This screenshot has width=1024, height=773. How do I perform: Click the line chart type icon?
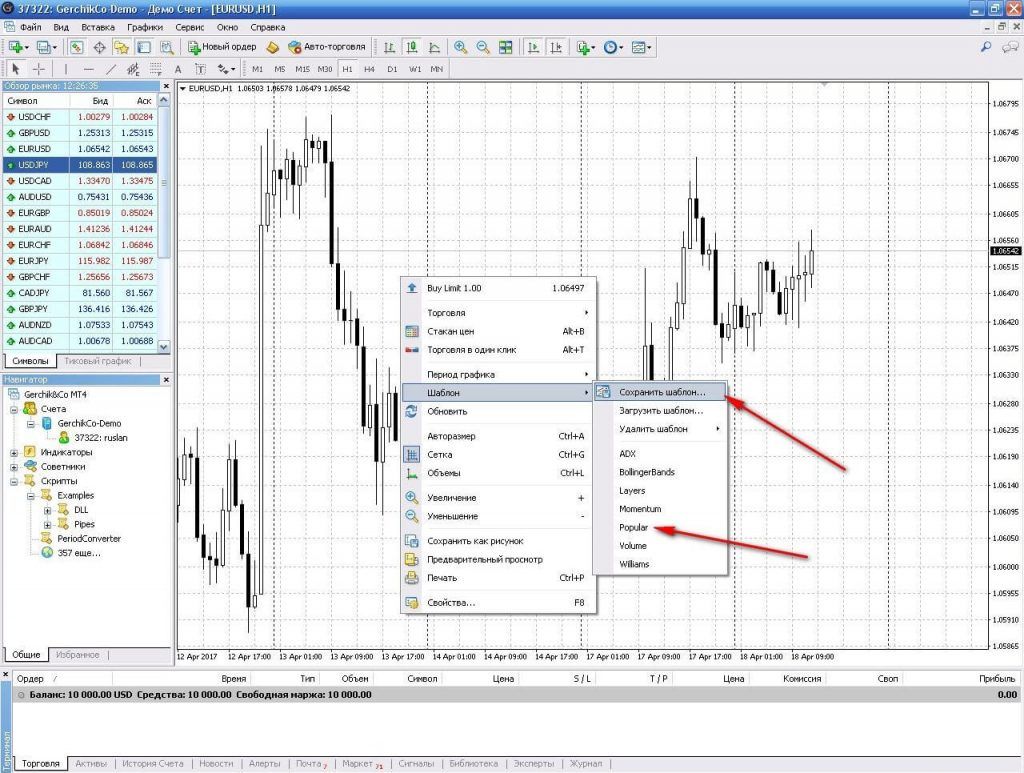pyautogui.click(x=434, y=47)
